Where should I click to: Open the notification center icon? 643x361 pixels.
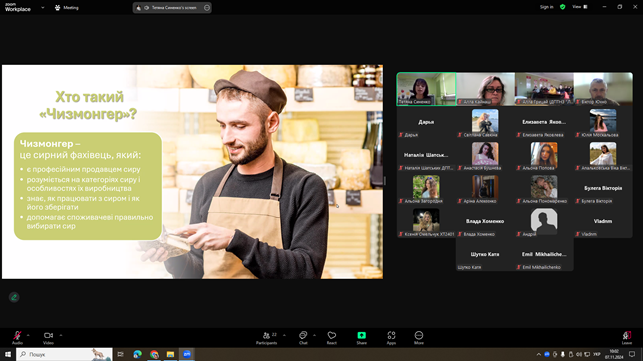[x=632, y=354]
